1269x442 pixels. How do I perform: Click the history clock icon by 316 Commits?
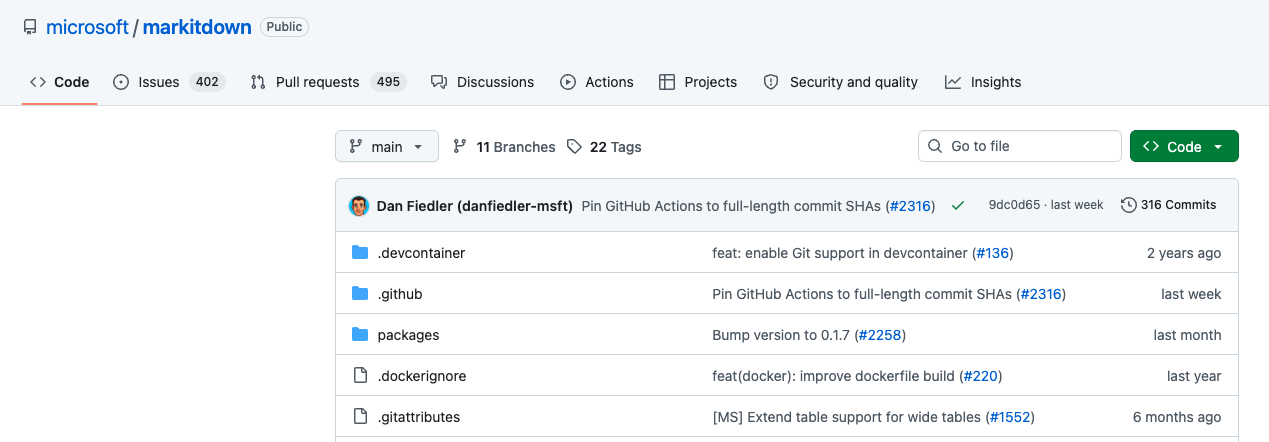tap(1129, 205)
